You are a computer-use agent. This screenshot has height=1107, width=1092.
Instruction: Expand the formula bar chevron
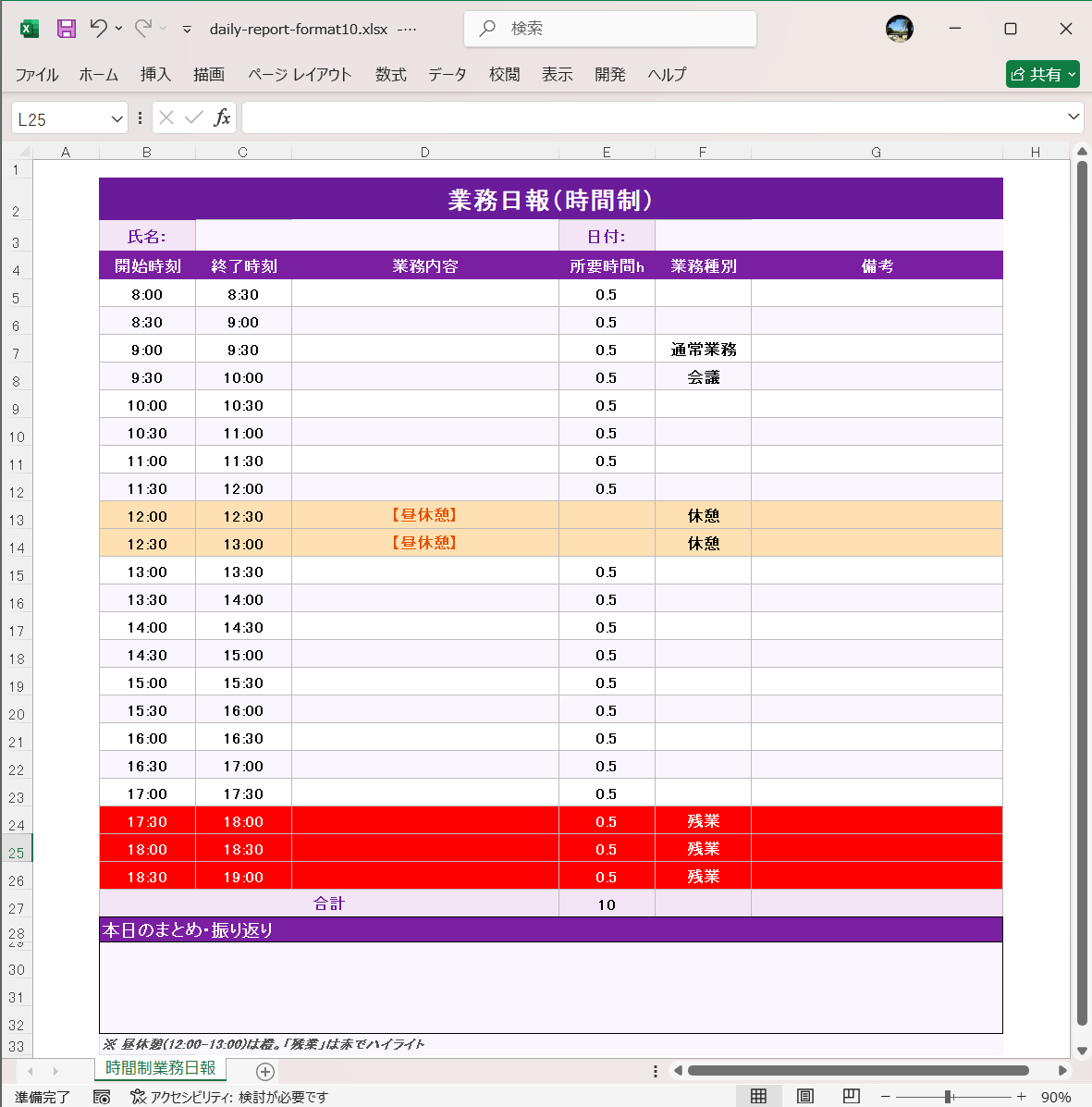click(x=1074, y=117)
